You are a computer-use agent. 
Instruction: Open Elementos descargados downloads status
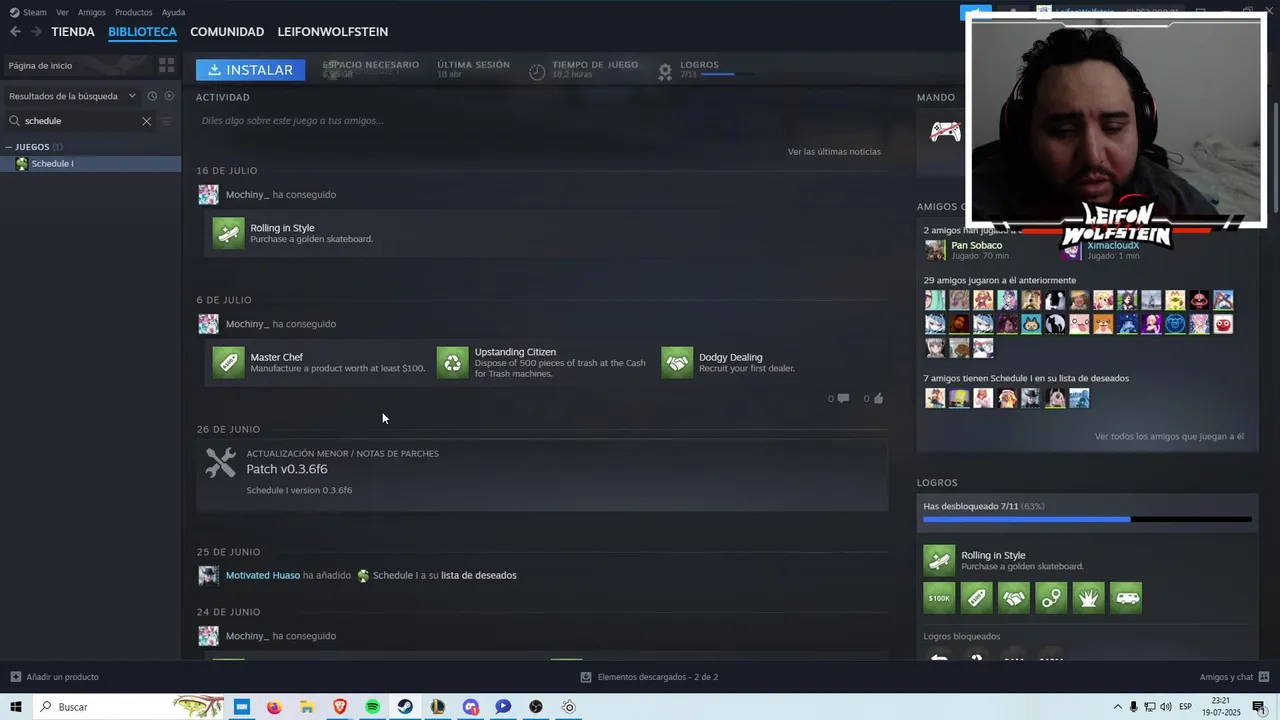(649, 677)
